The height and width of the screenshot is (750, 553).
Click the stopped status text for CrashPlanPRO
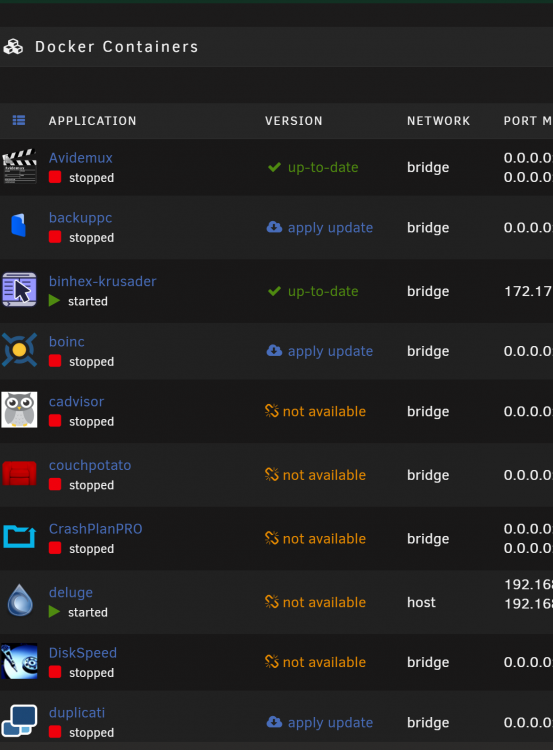(x=91, y=549)
